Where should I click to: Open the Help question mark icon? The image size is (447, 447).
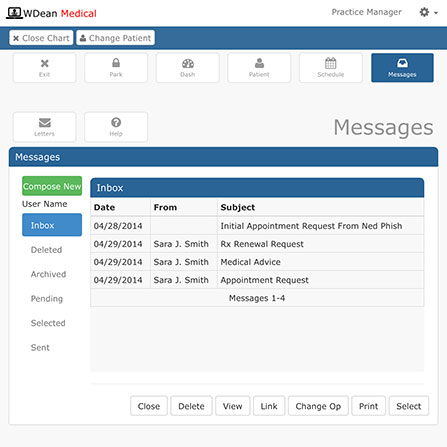coord(116,127)
